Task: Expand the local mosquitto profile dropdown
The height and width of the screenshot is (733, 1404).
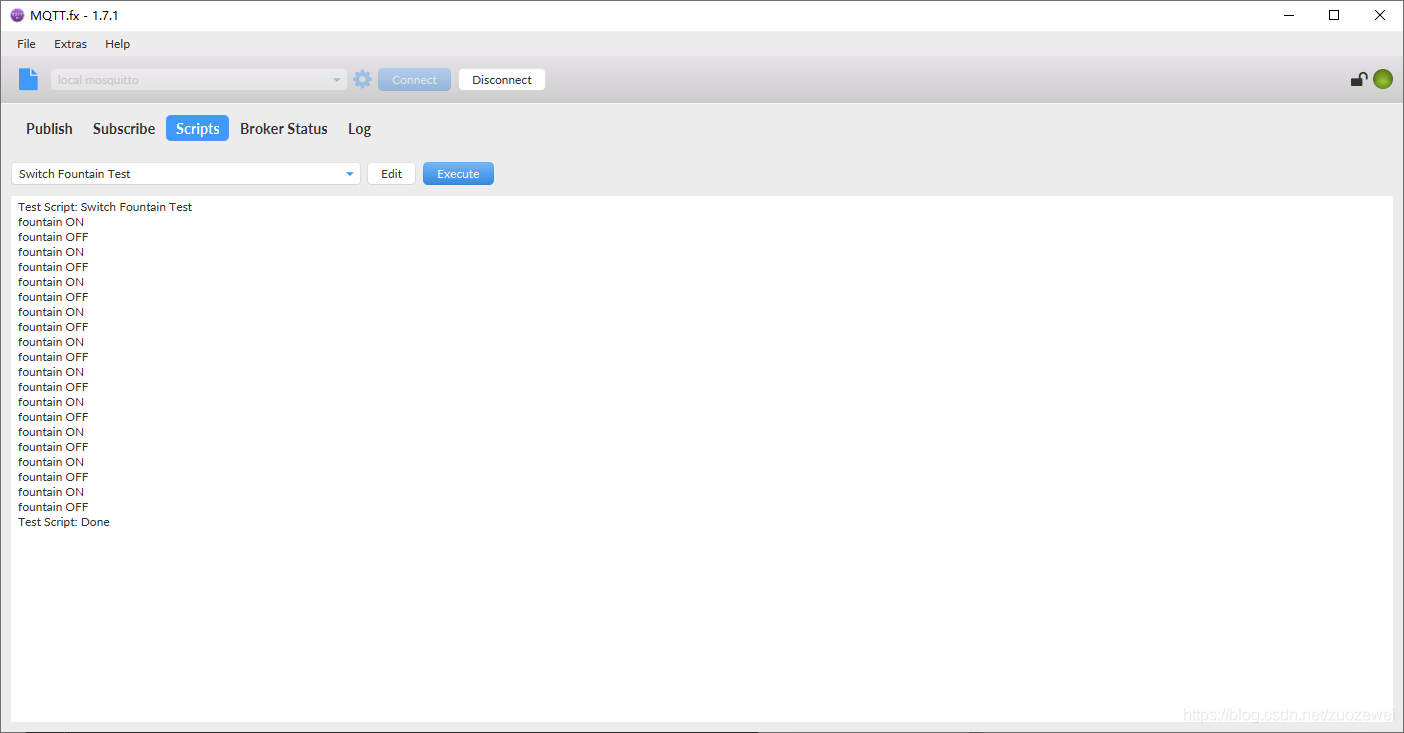Action: point(199,80)
